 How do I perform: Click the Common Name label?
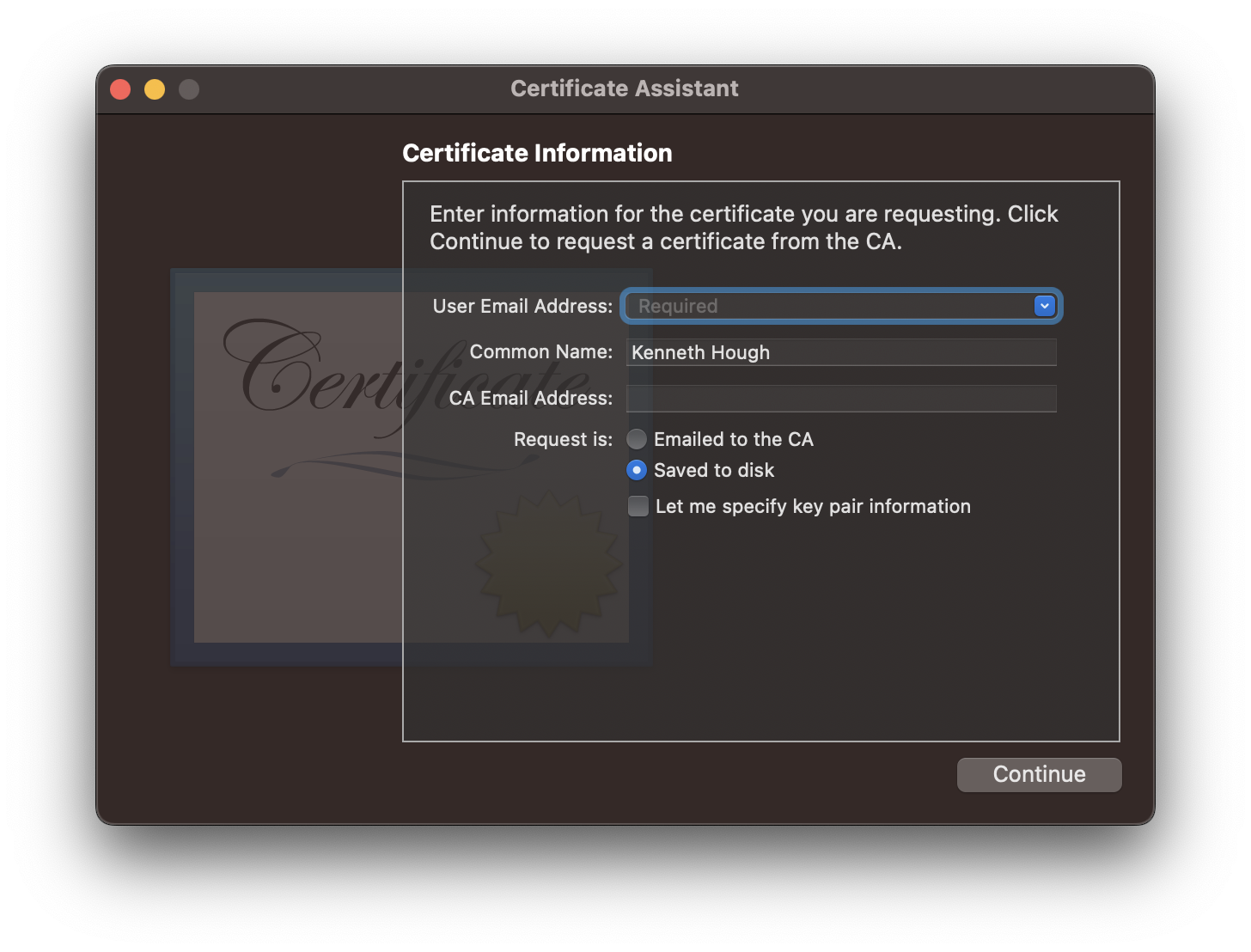(x=540, y=351)
